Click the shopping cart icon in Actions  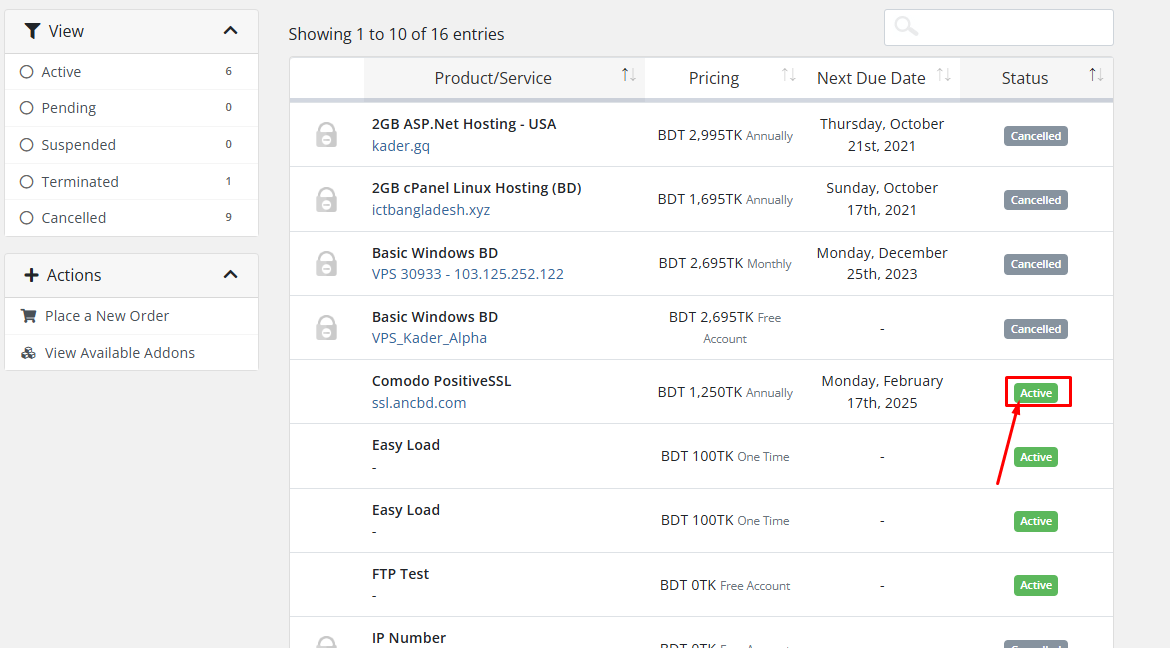28,316
